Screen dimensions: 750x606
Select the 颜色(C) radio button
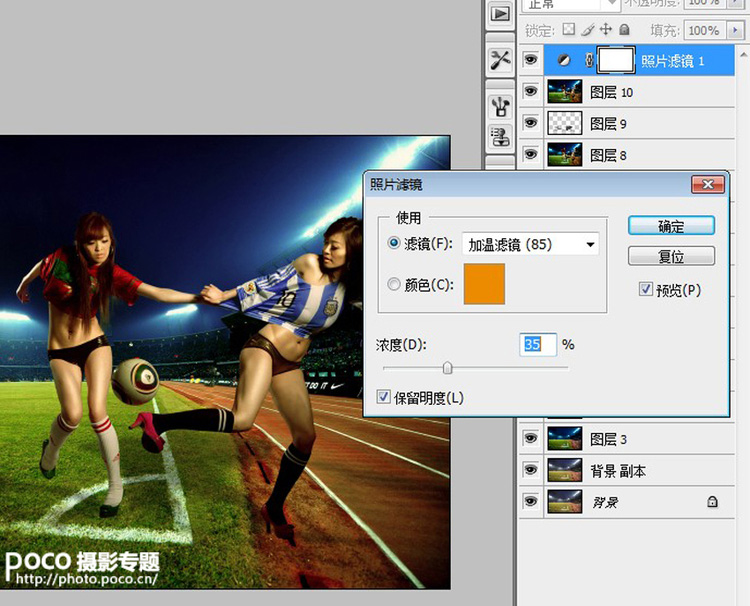point(394,284)
